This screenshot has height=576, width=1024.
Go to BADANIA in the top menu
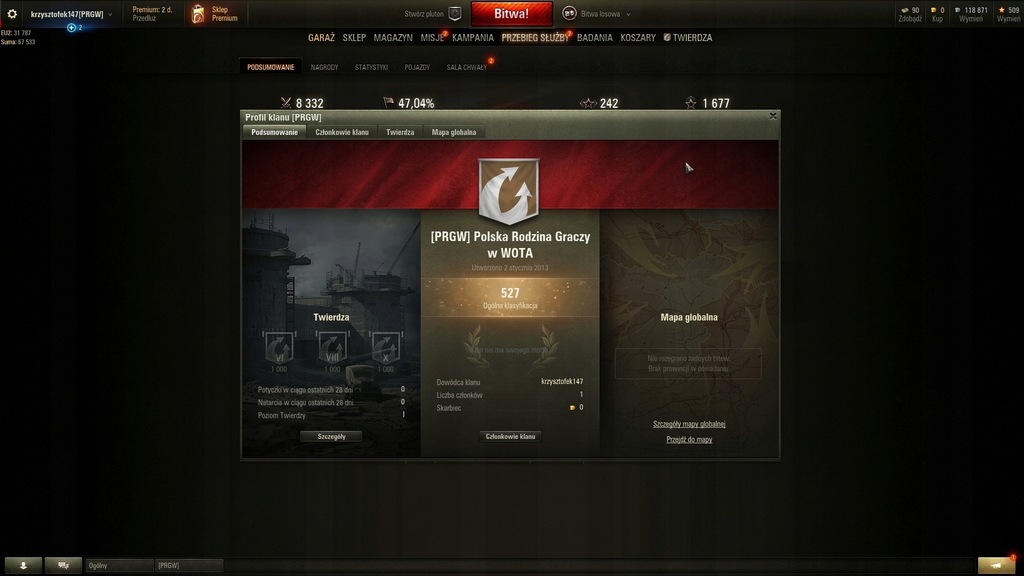(594, 38)
